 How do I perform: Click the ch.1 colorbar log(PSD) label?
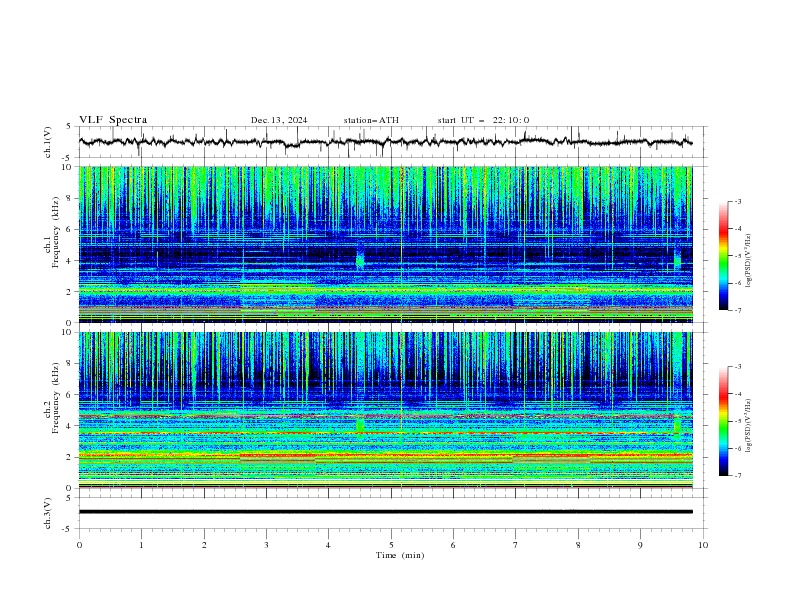point(748,261)
